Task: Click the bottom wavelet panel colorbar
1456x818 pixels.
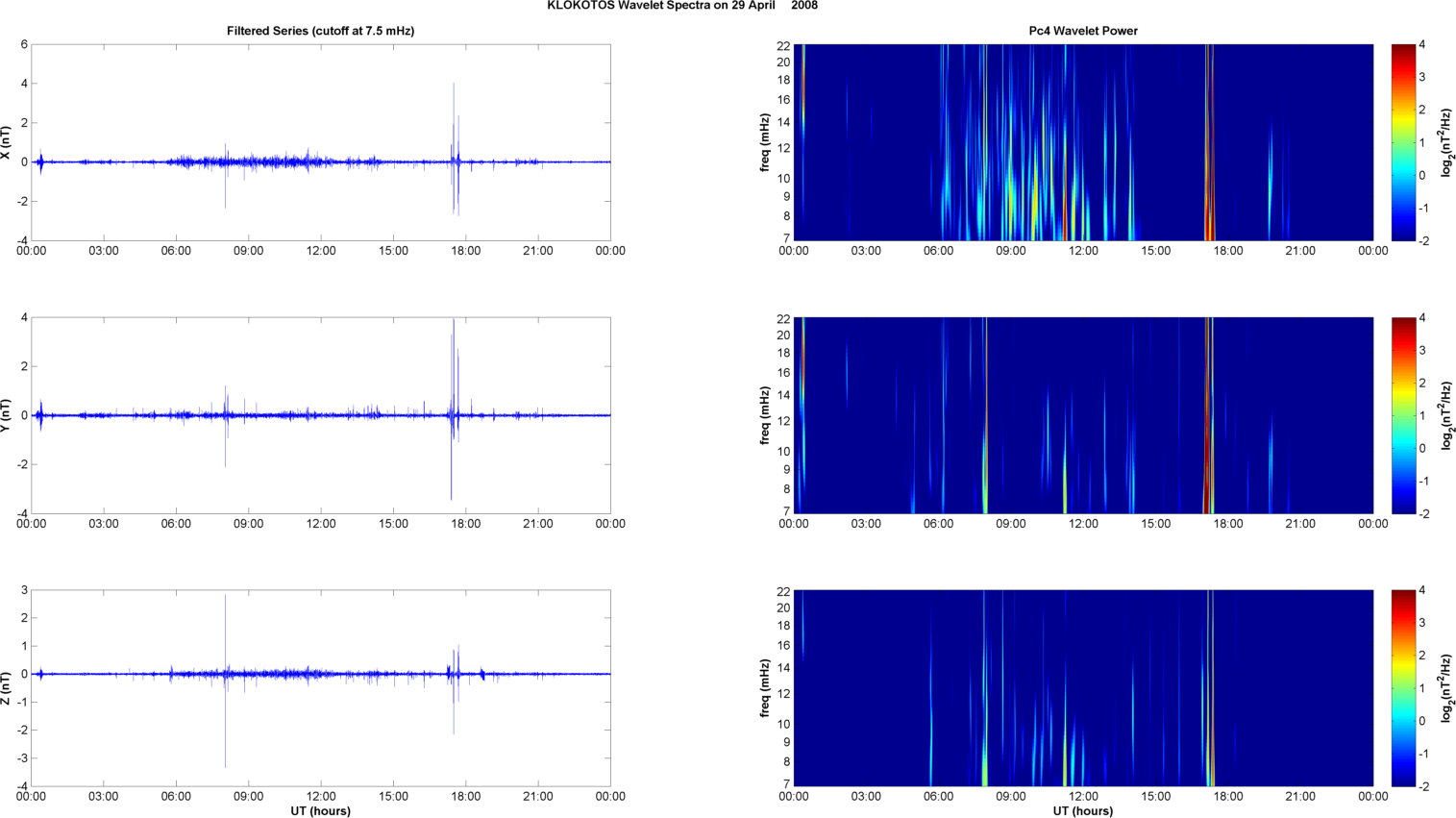Action: (x=1403, y=688)
